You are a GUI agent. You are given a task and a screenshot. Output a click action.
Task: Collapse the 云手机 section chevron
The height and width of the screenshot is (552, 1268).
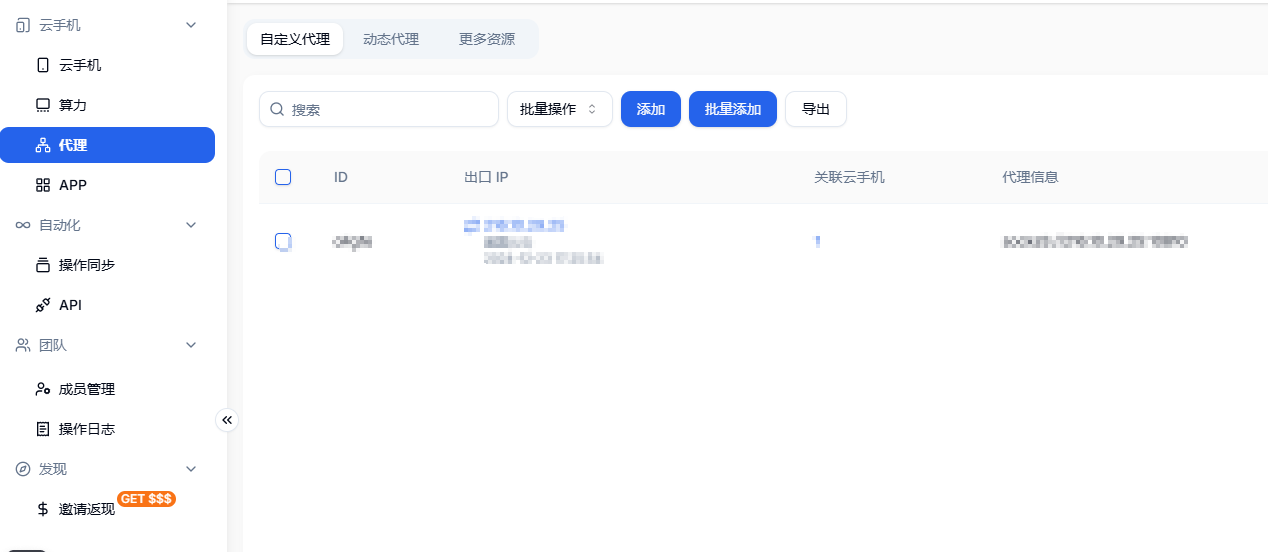(192, 25)
